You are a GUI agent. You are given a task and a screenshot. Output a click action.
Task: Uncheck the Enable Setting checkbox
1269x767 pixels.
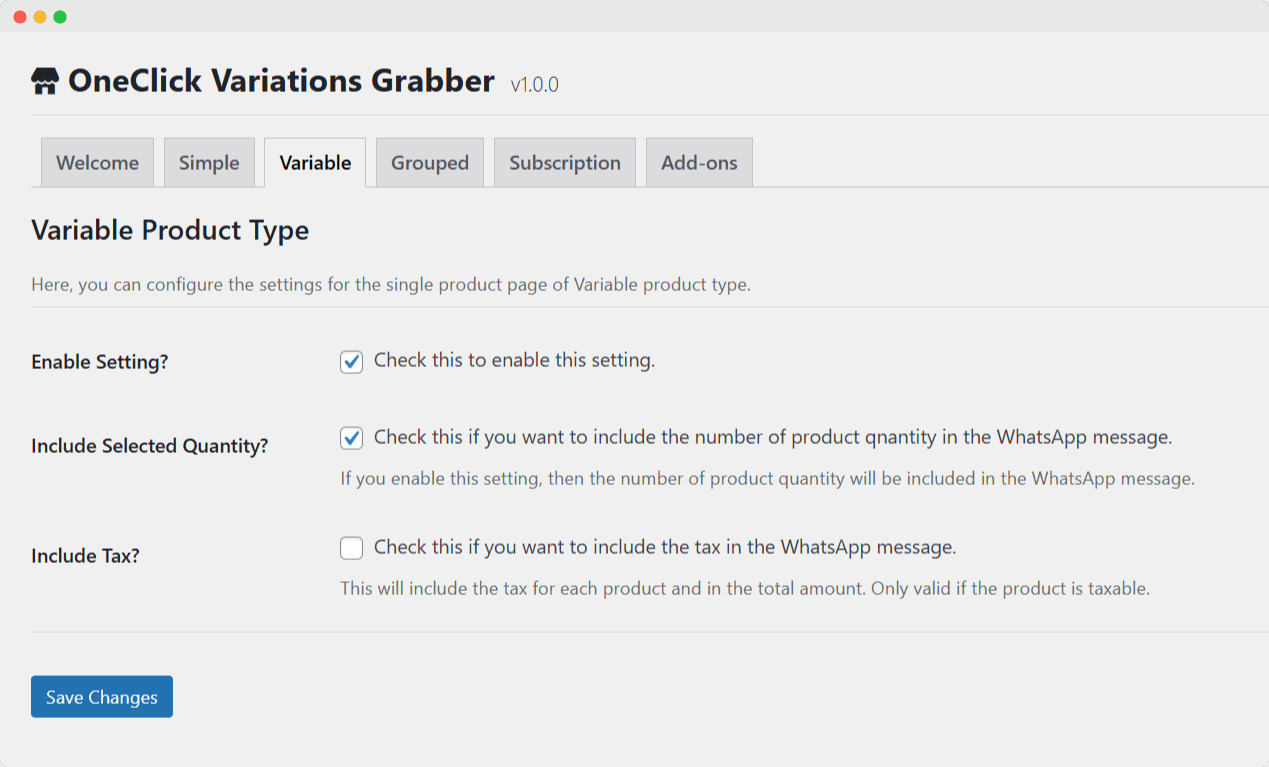[x=351, y=362]
